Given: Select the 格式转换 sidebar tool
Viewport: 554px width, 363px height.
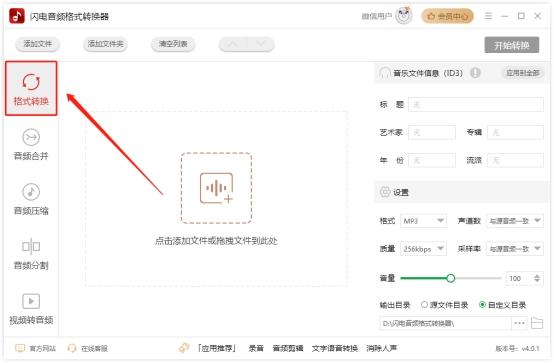Looking at the screenshot, I should click(31, 88).
